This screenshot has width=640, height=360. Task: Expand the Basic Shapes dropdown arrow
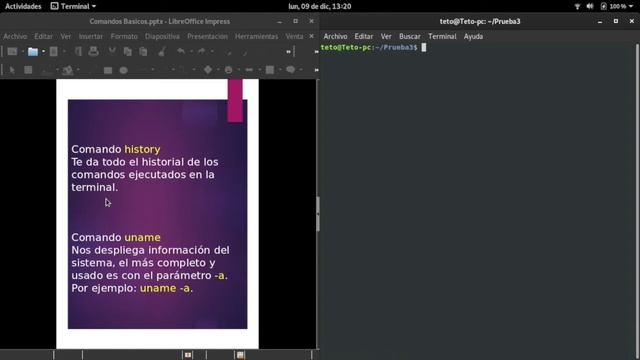218,70
